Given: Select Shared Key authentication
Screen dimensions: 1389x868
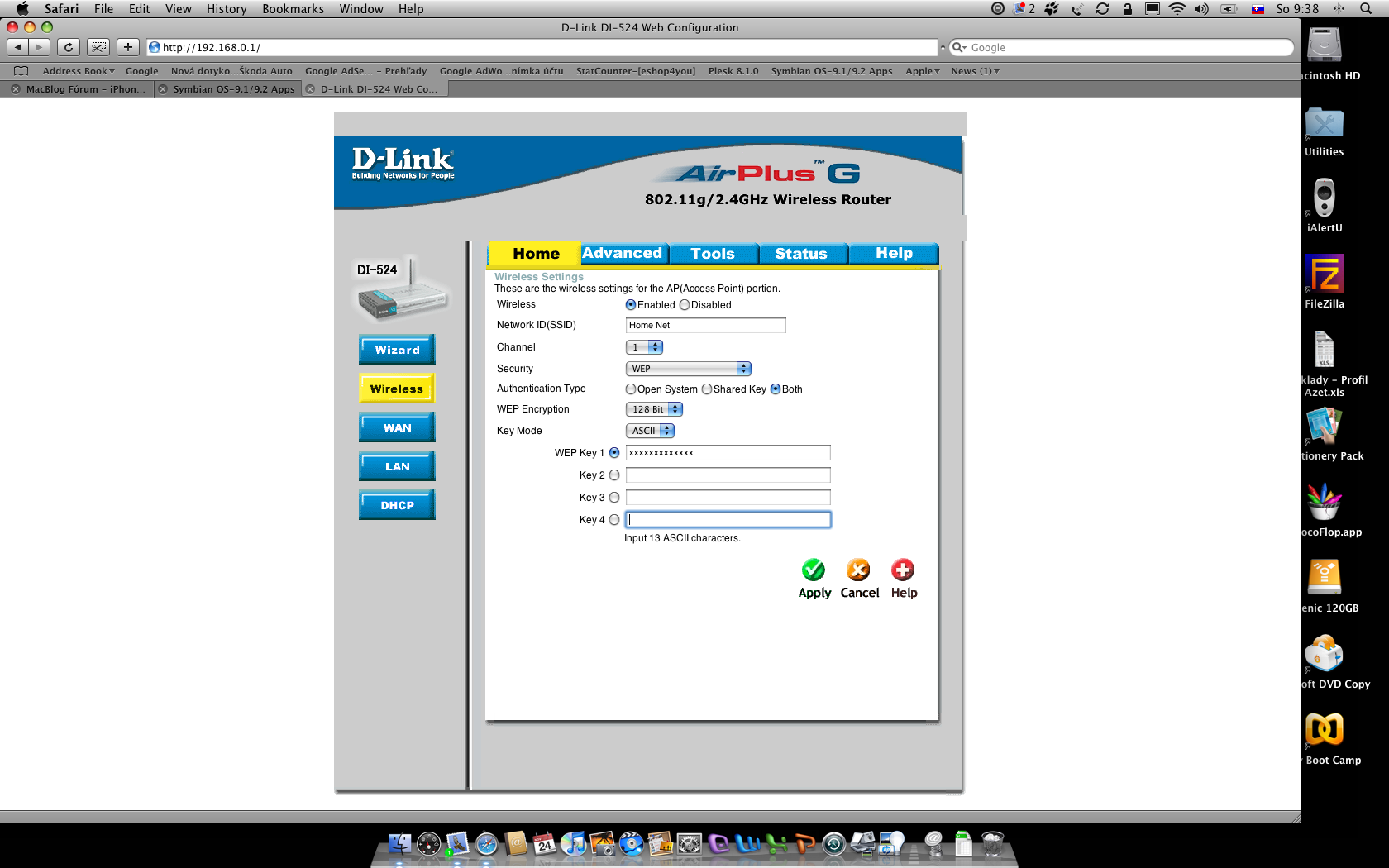Looking at the screenshot, I should tap(707, 389).
